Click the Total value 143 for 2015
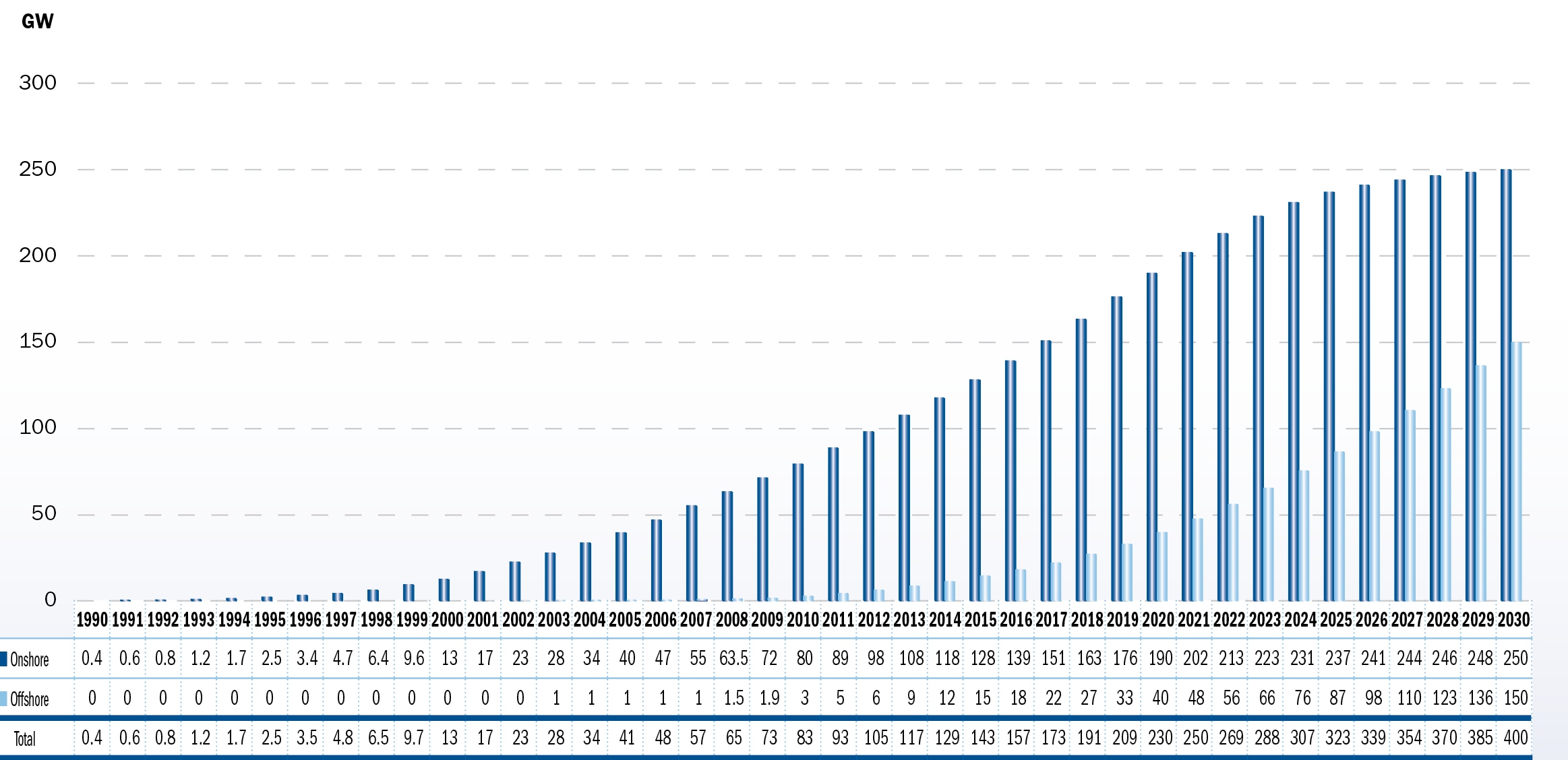The height and width of the screenshot is (760, 1568). coord(983,738)
